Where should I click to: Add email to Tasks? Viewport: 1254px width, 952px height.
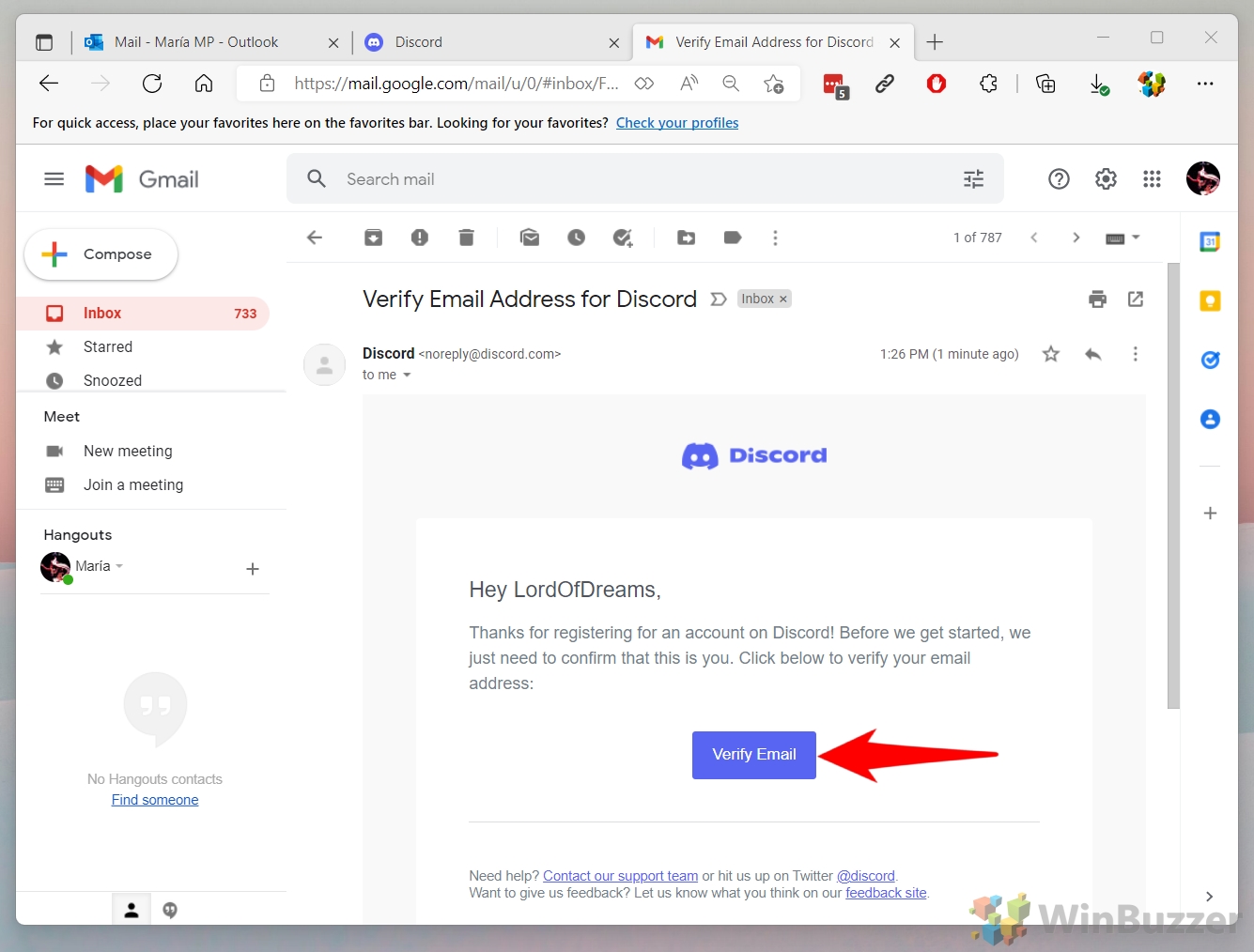tap(623, 238)
